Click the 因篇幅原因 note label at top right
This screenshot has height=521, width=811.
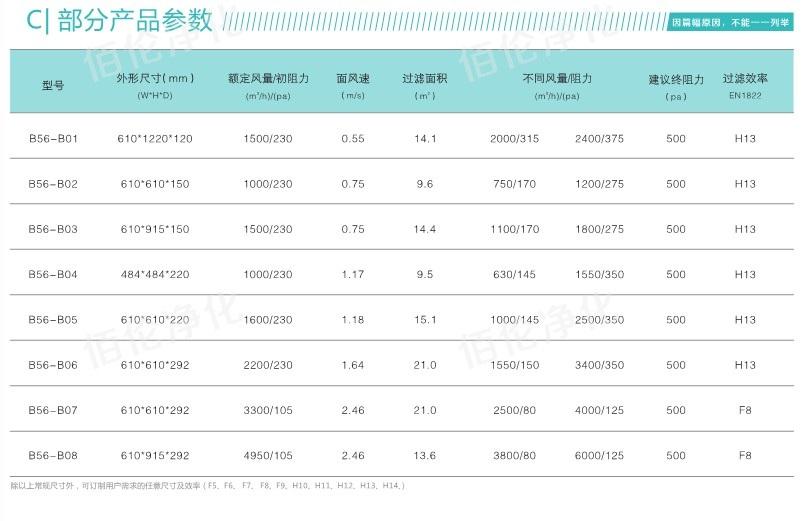739,21
